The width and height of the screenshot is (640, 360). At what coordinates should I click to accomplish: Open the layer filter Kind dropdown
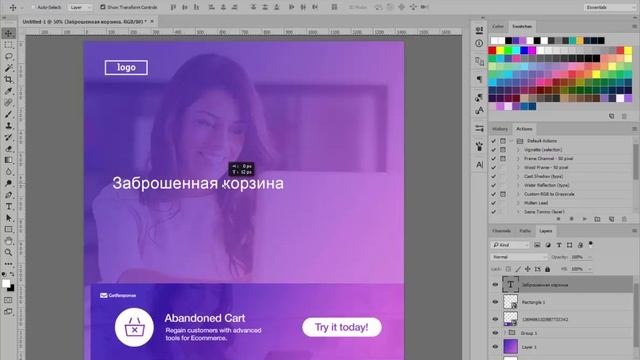click(510, 245)
